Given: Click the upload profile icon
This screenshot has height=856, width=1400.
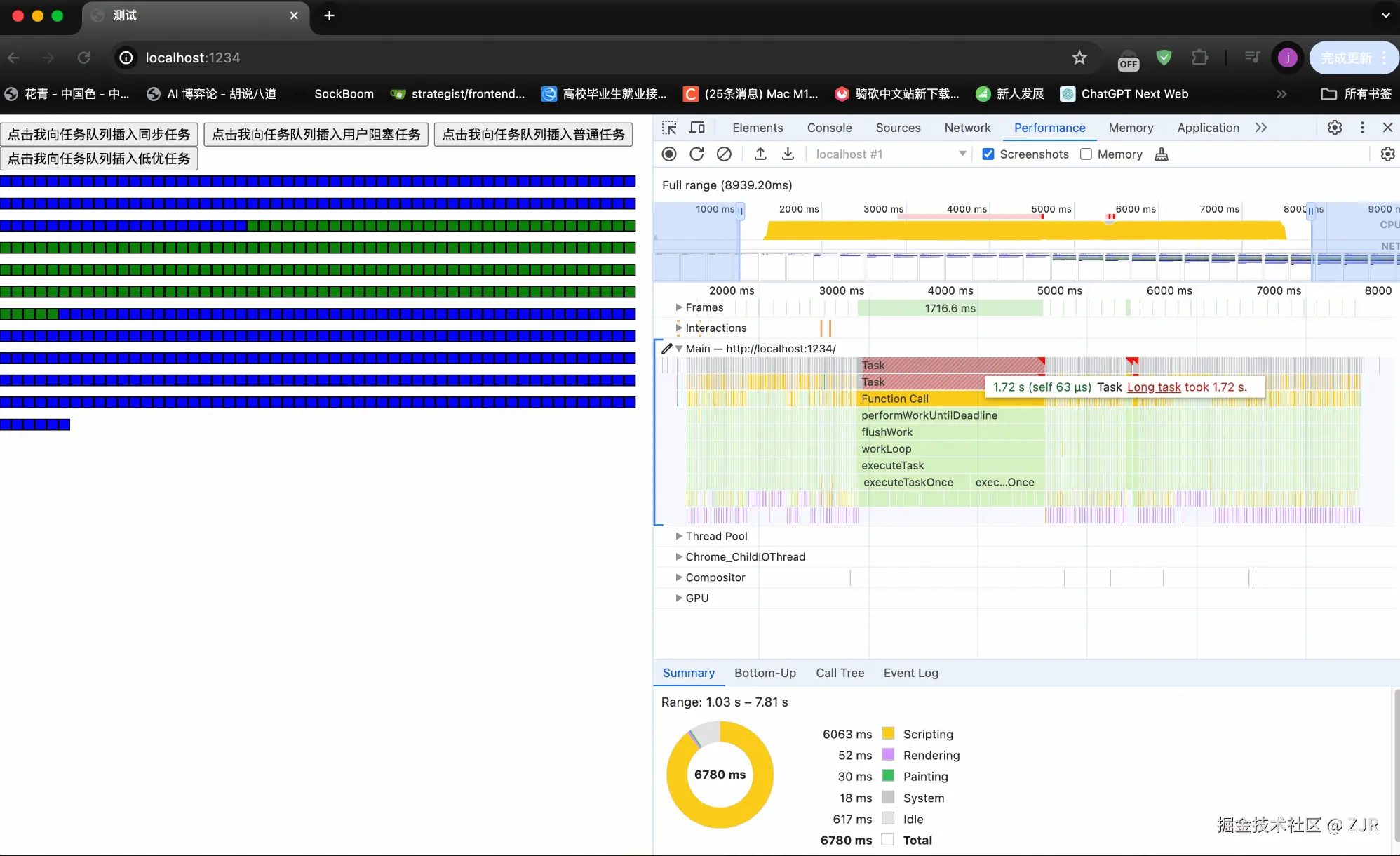Looking at the screenshot, I should click(x=760, y=154).
